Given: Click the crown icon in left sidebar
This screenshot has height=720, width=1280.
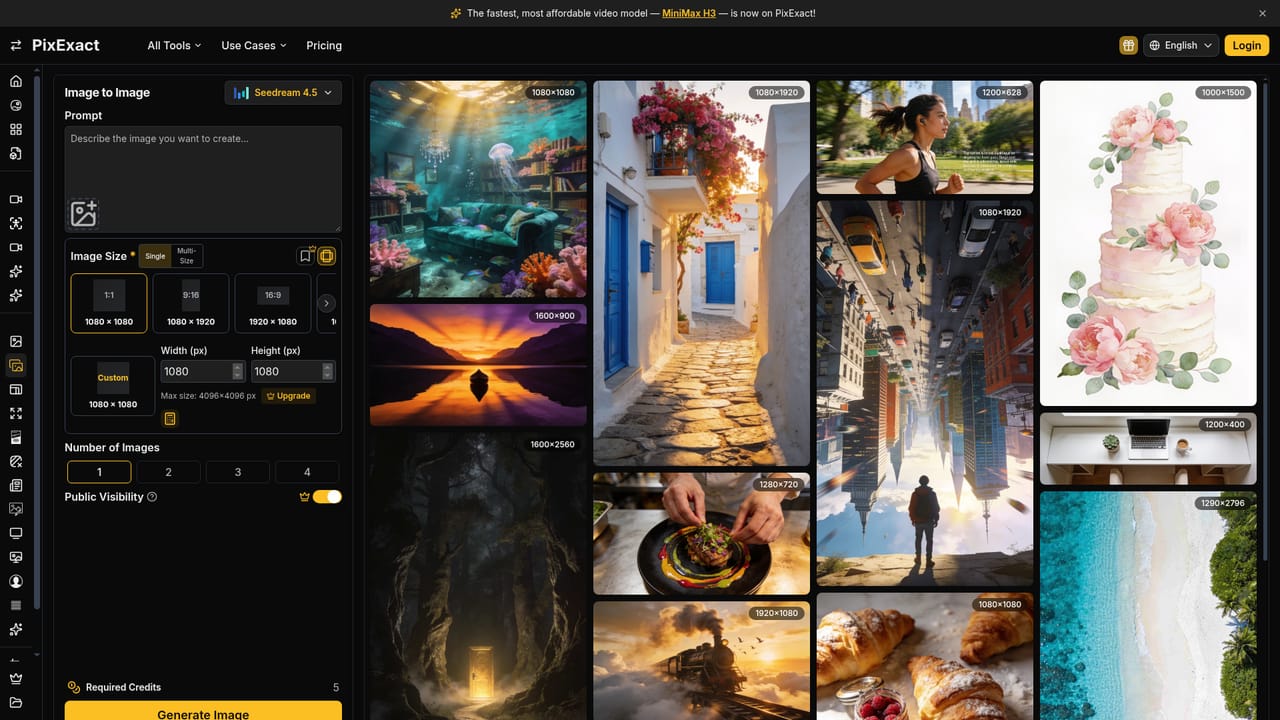Looking at the screenshot, I should click(15, 678).
